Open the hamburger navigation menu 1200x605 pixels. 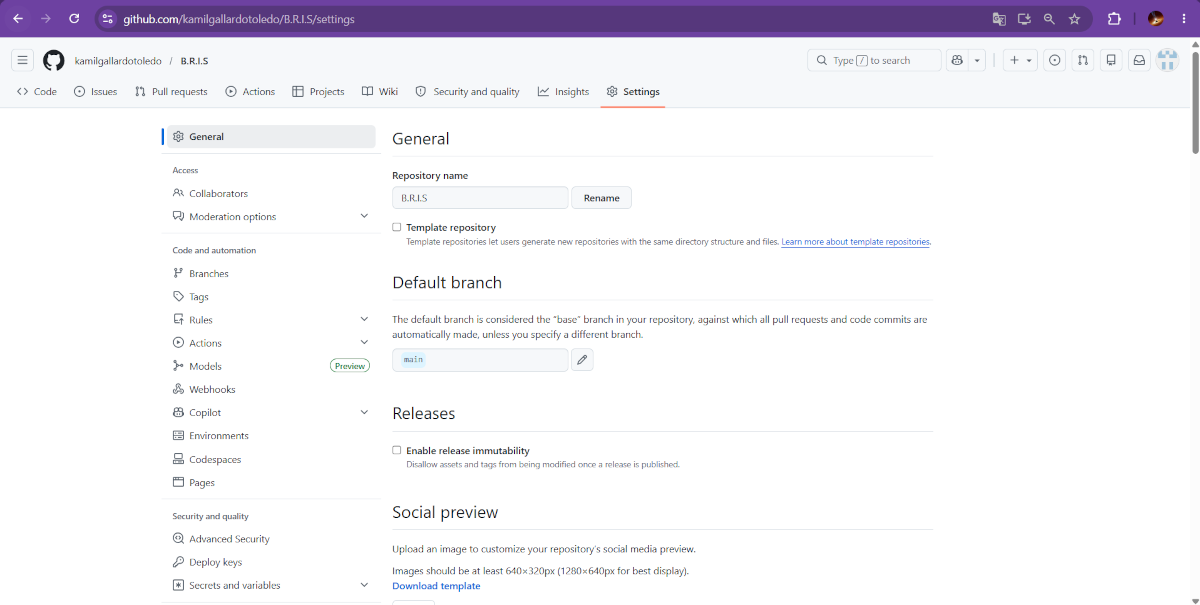pyautogui.click(x=22, y=61)
